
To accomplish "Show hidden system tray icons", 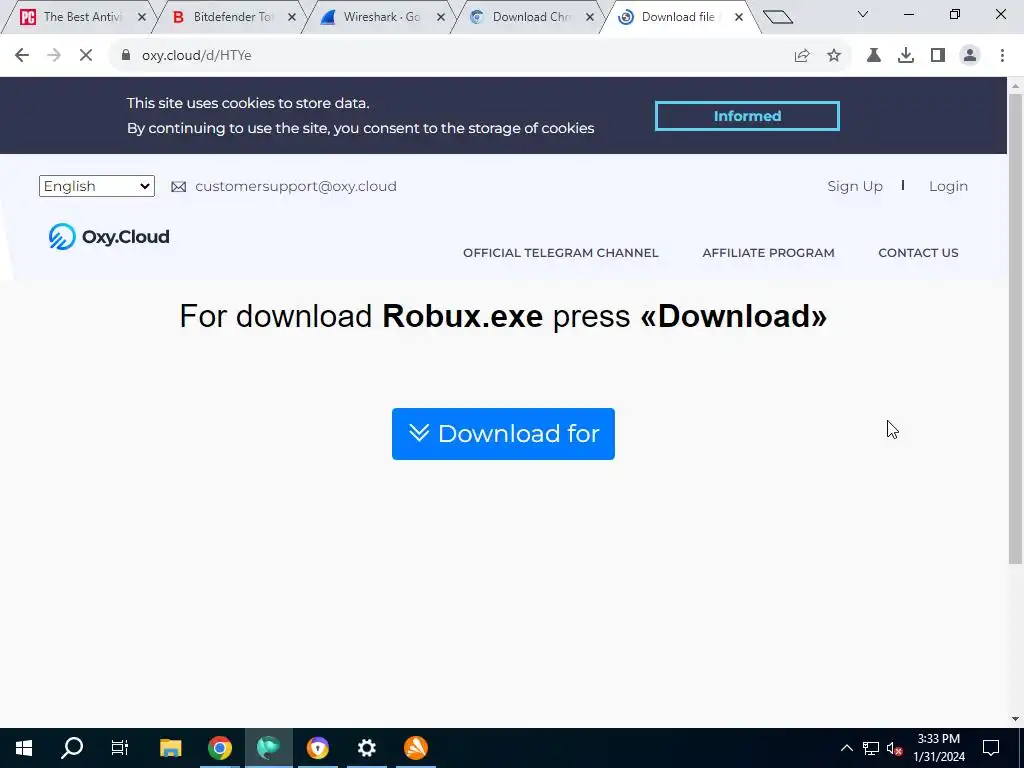I will [846, 748].
